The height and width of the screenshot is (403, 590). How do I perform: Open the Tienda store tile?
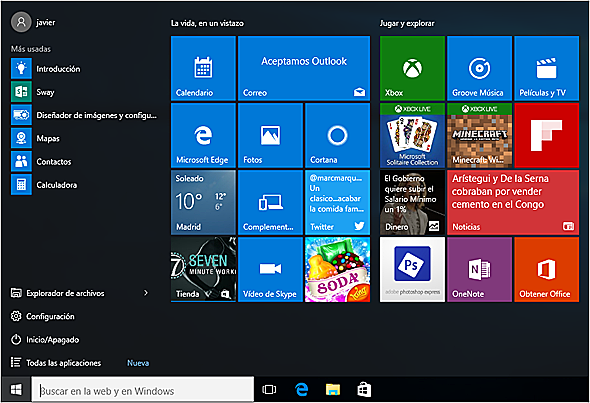[x=203, y=269]
